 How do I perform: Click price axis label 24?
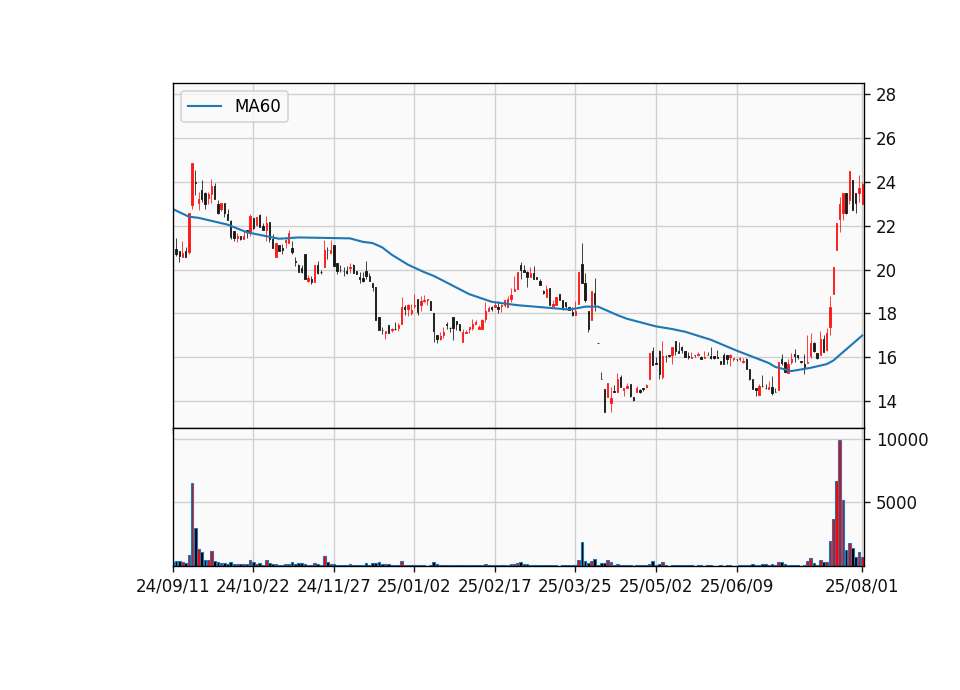[886, 183]
